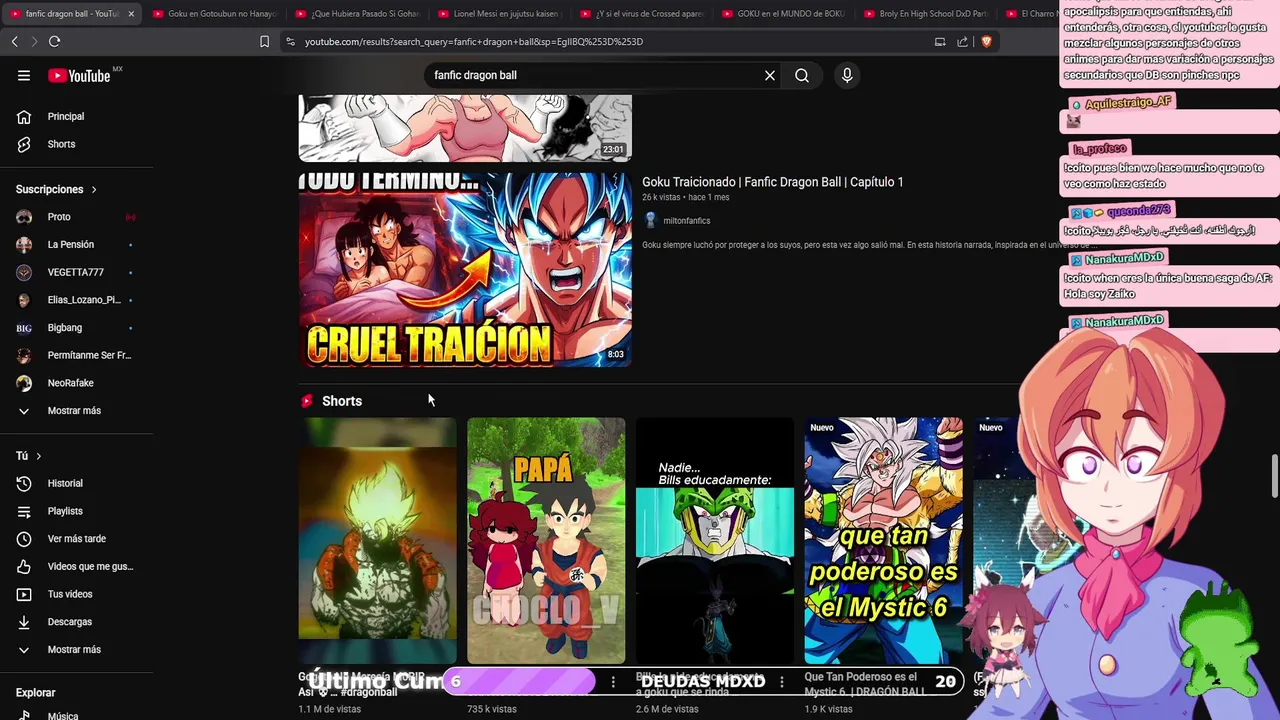The width and height of the screenshot is (1280, 720).
Task: Expand Mostrar más under Suscripciones
Action: 76,411
